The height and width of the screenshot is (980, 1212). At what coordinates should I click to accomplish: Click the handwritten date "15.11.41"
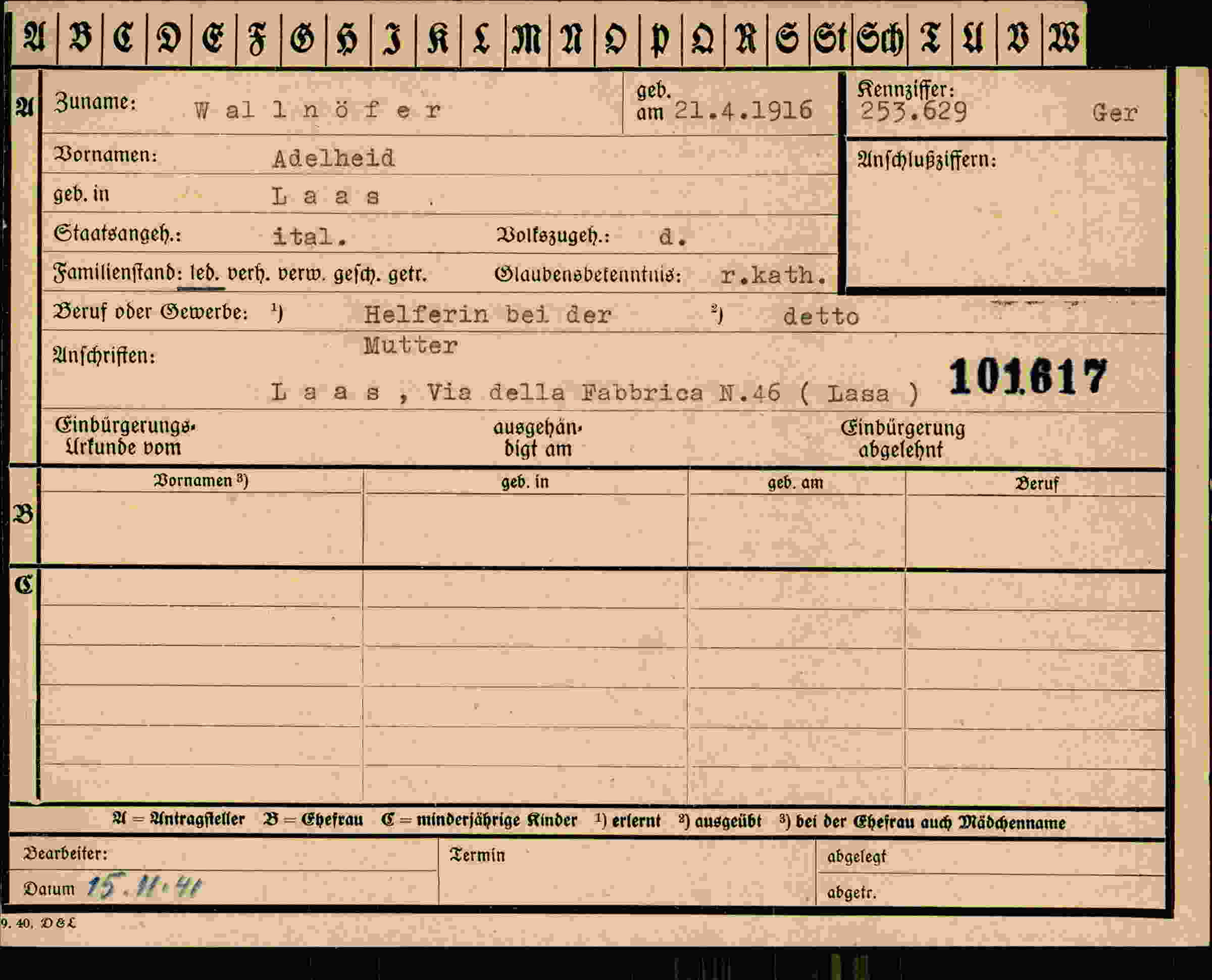(x=144, y=887)
